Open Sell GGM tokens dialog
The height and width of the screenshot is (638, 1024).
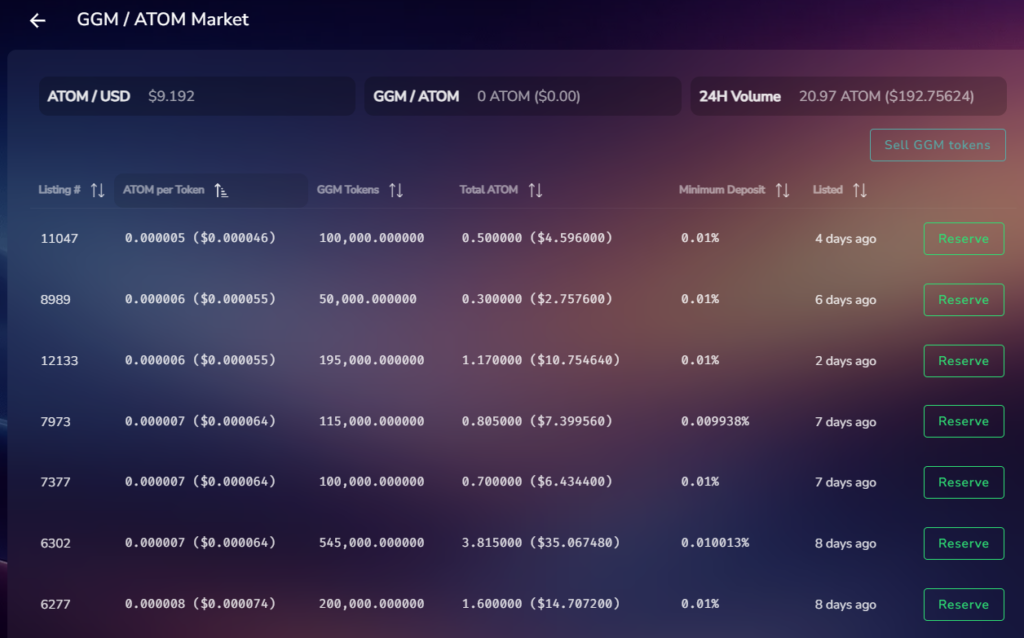coord(937,145)
